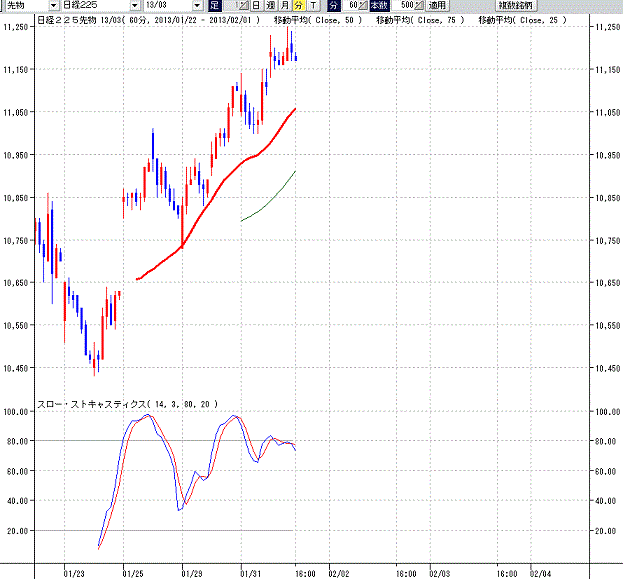Select the 月 monthly timeframe button
Viewport: 623px width, 579px height.
284,5
